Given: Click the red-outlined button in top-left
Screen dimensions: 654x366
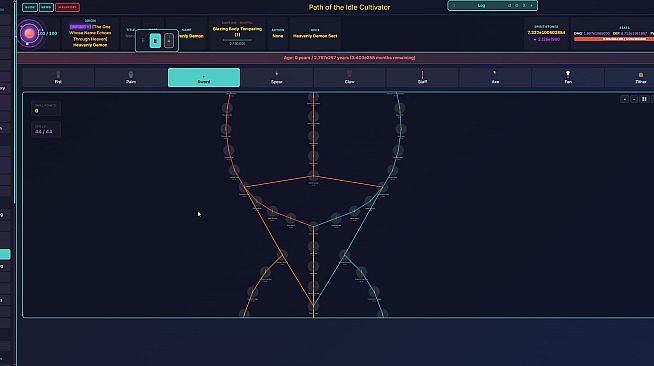Looking at the screenshot, I should (x=67, y=7).
